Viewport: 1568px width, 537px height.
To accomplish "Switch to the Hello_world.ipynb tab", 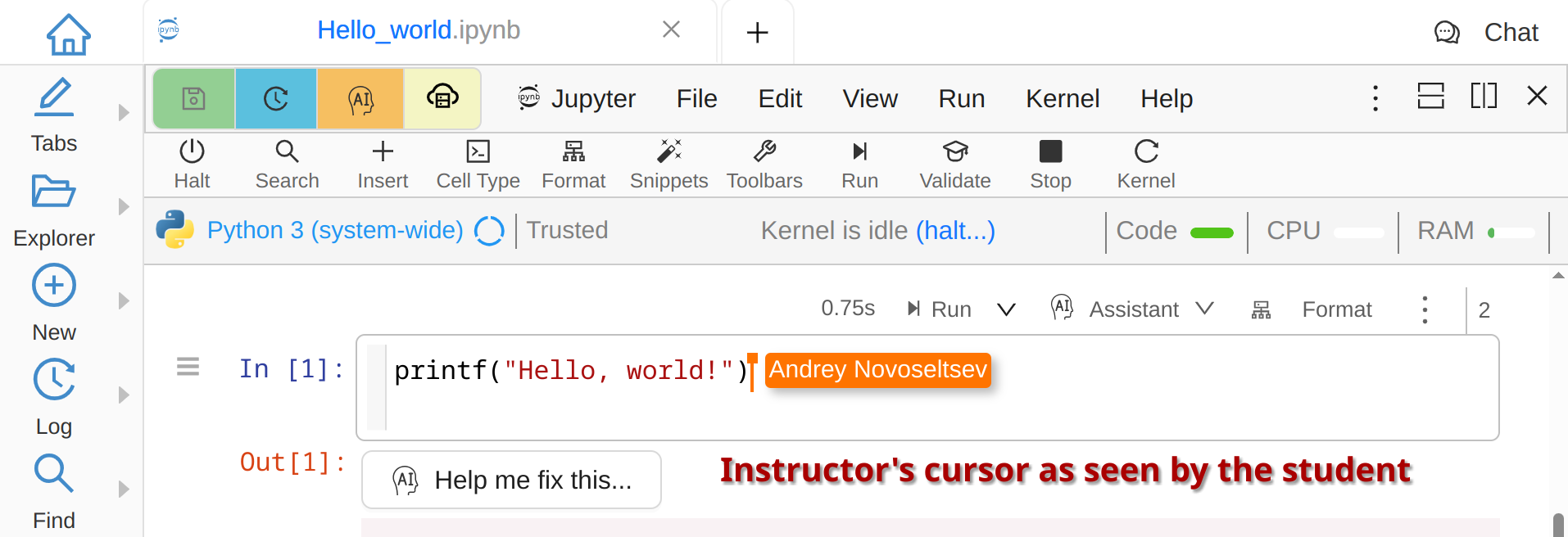I will click(x=418, y=30).
